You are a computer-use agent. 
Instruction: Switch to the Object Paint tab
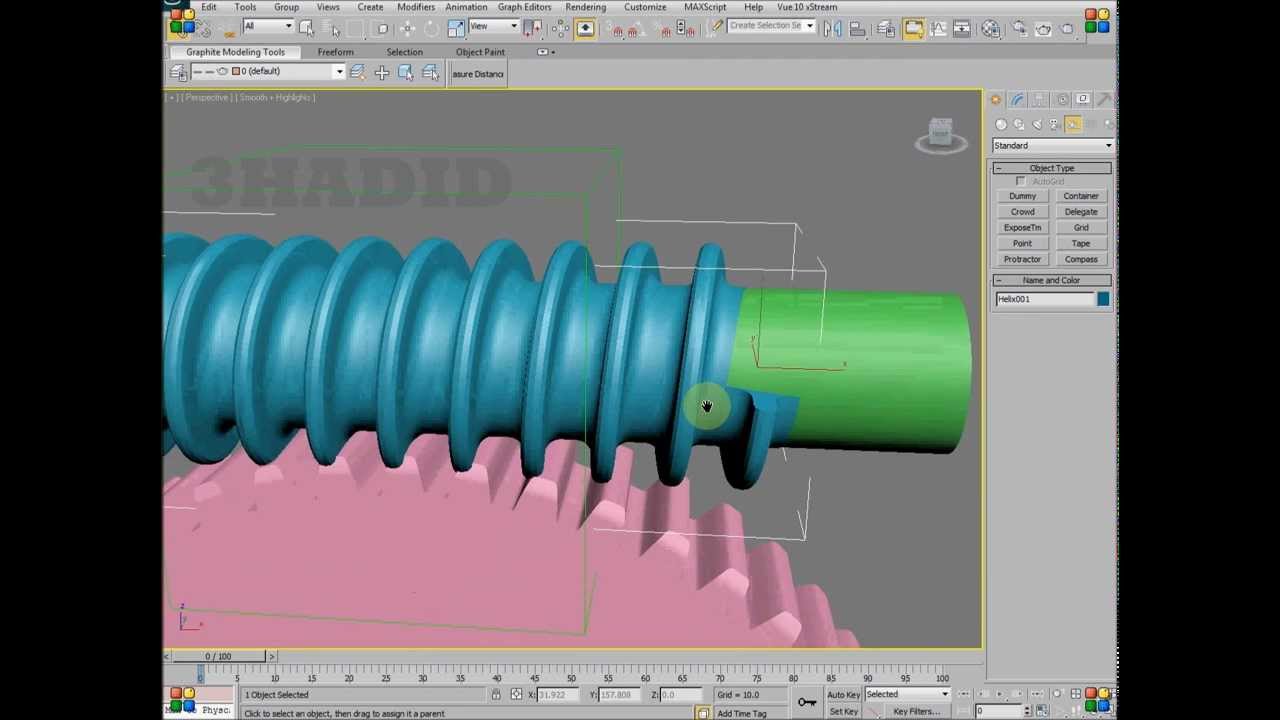tap(480, 52)
